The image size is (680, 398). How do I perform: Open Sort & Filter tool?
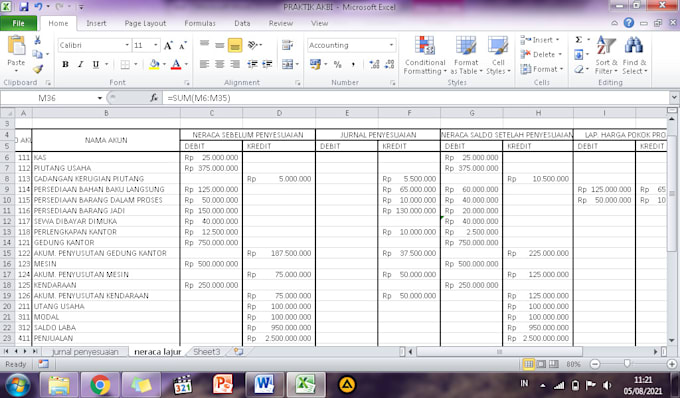coord(606,55)
